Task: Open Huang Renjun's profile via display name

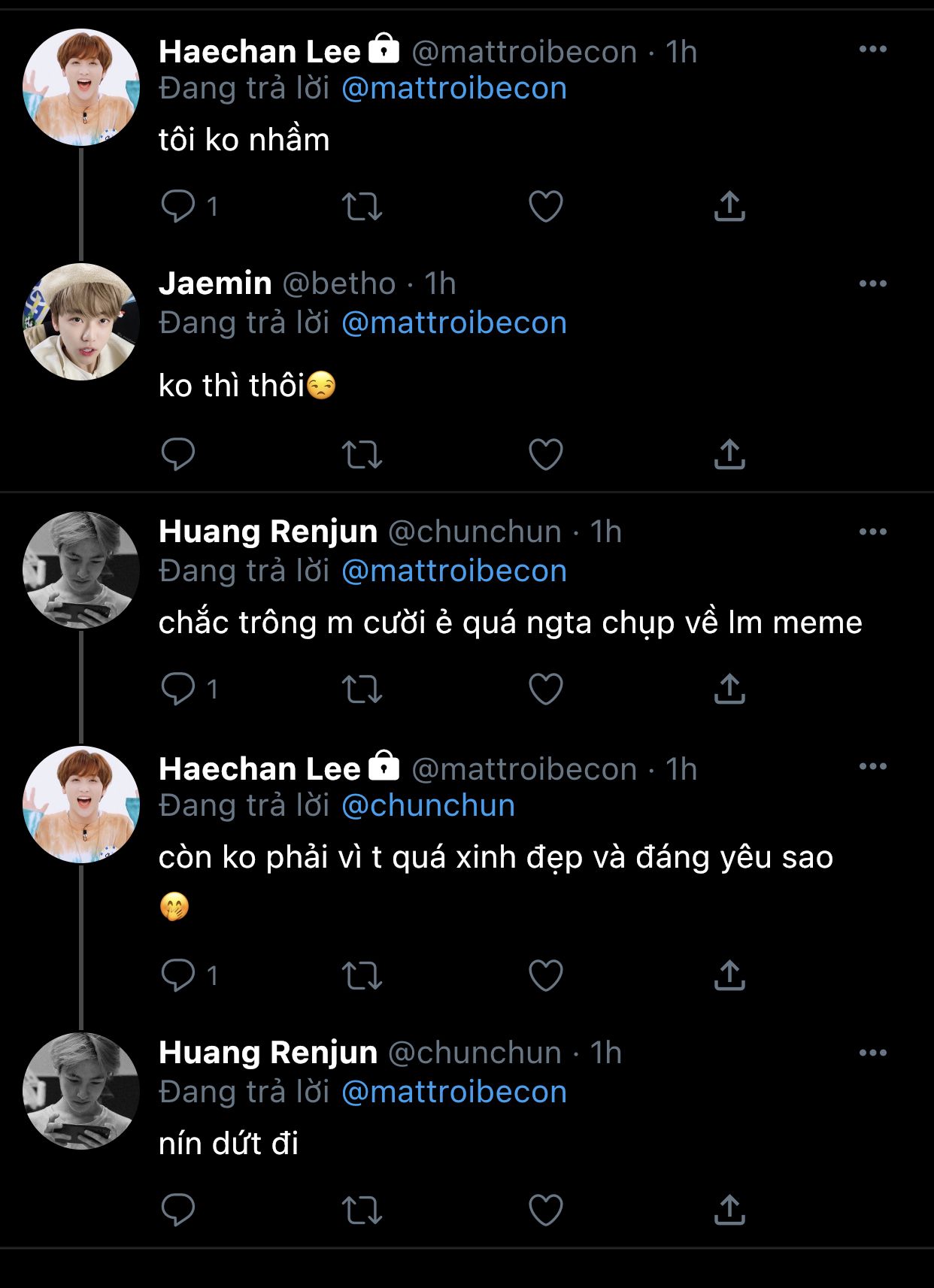Action: 268,532
